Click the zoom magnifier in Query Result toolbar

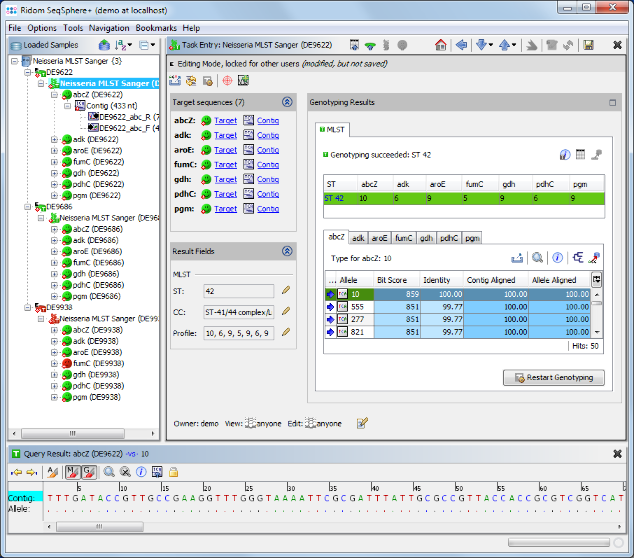[x=107, y=471]
